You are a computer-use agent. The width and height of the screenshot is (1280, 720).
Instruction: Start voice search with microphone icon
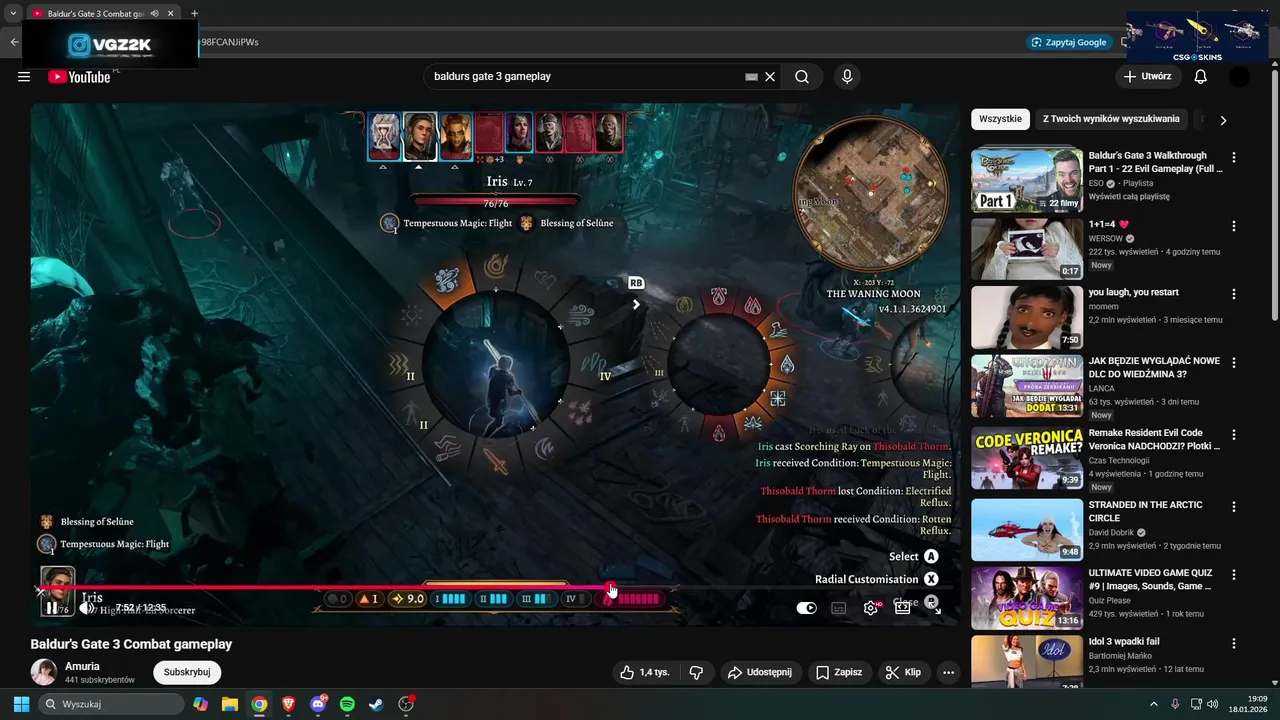pyautogui.click(x=847, y=77)
